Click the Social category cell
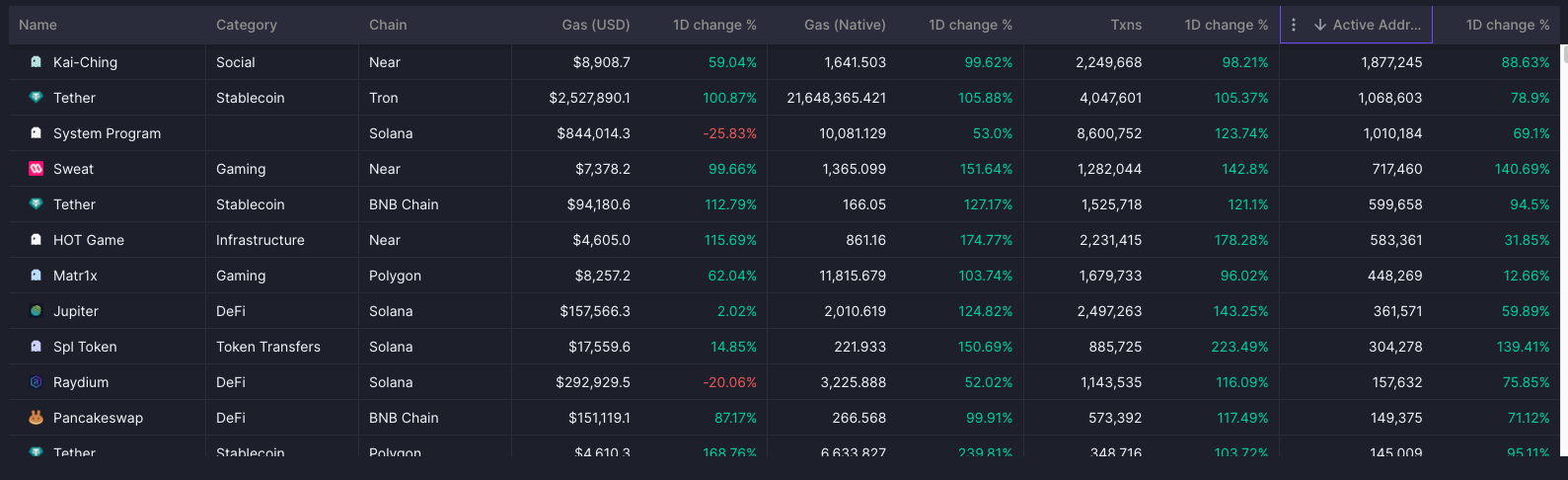 pyautogui.click(x=236, y=62)
